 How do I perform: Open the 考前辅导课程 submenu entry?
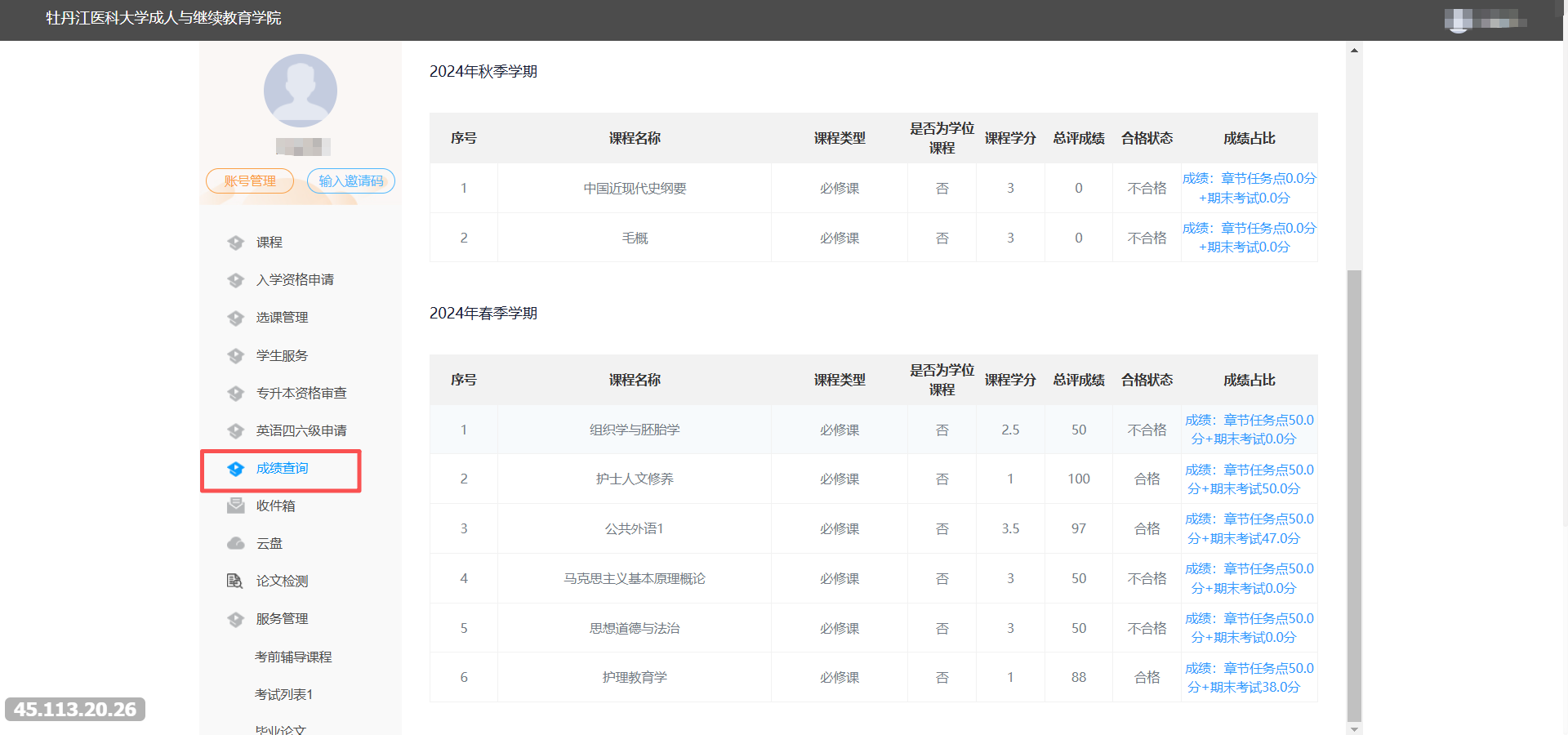(x=293, y=657)
